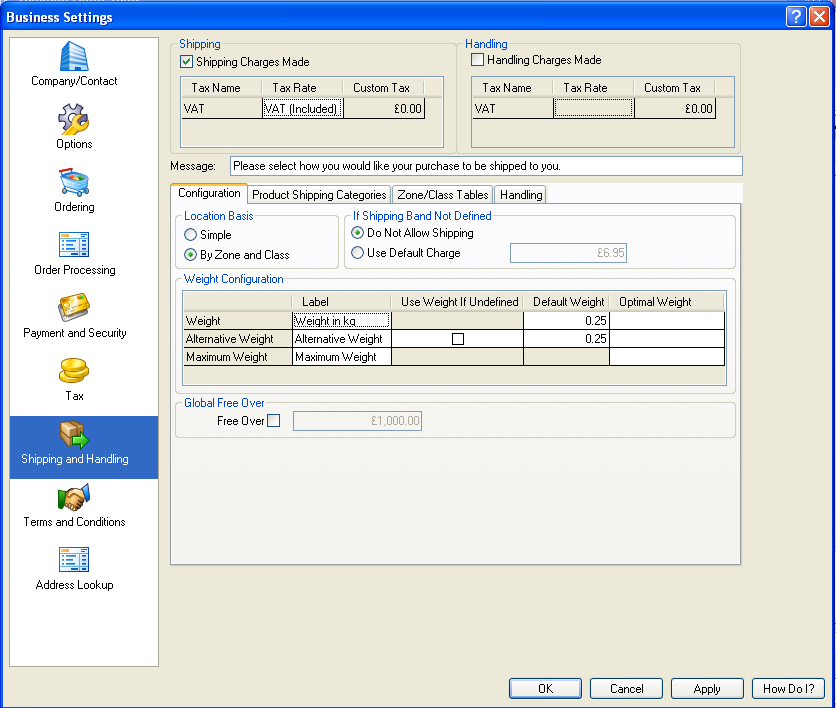Select the Options gear icon
836x708 pixels.
point(74,120)
